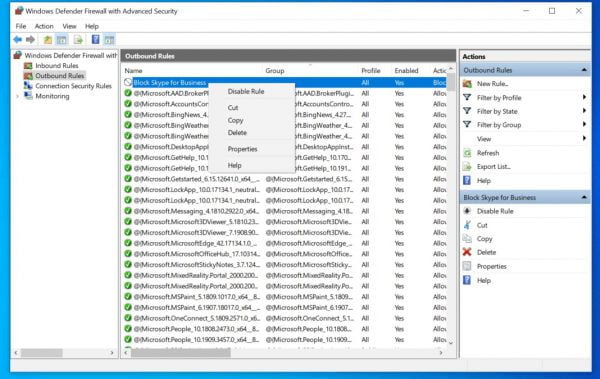Select Monitoring node in the tree
This screenshot has width=600, height=379.
(x=52, y=96)
